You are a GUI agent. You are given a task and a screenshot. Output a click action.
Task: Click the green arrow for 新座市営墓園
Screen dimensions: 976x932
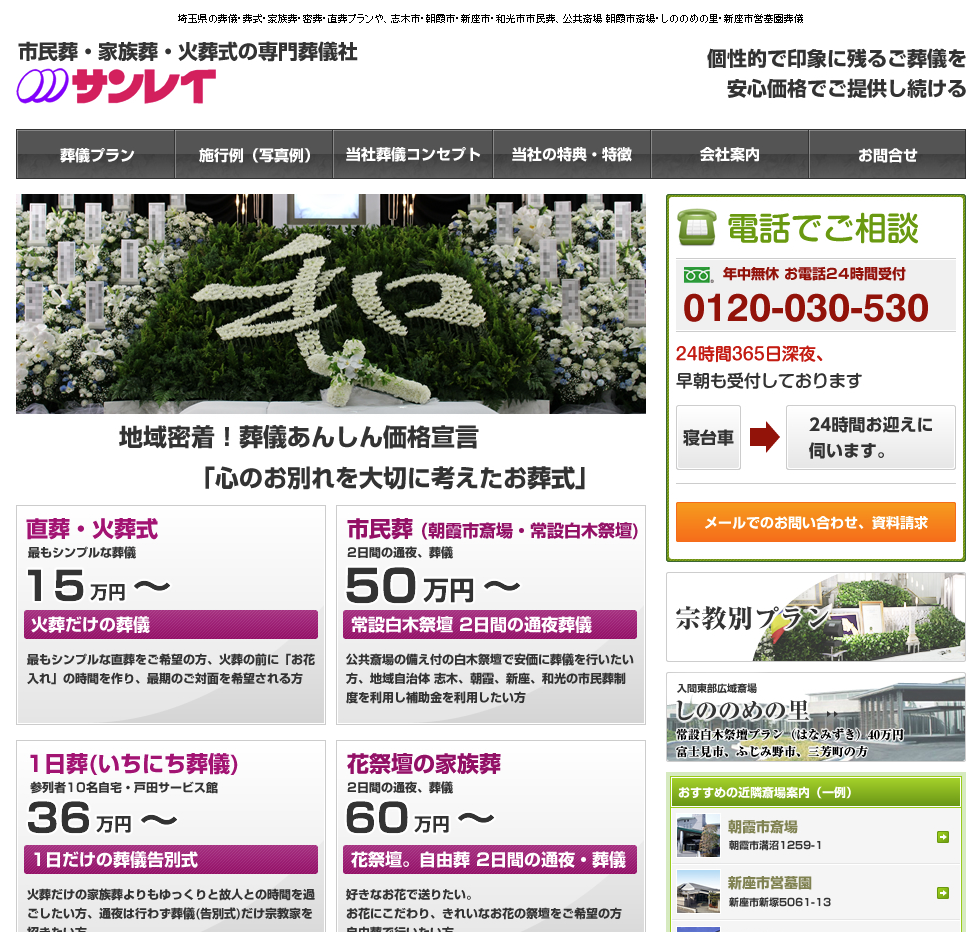(942, 893)
